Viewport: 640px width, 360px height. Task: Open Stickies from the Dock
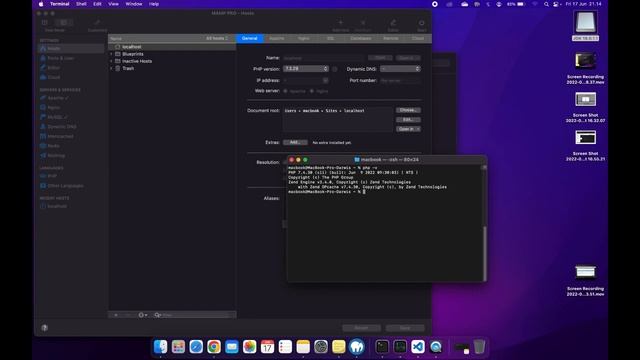tap(339, 347)
